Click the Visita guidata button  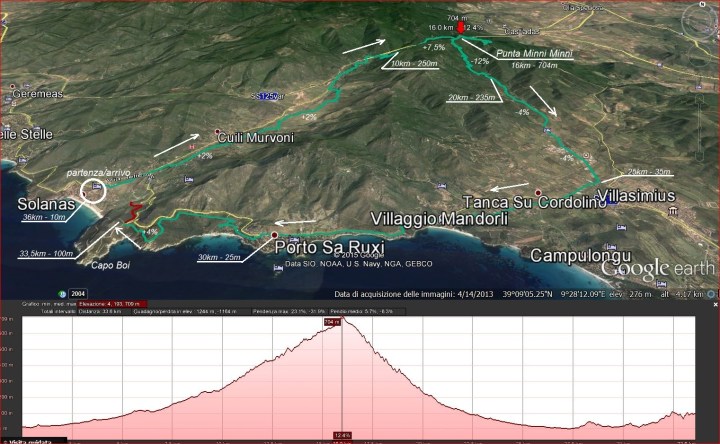click(30, 440)
